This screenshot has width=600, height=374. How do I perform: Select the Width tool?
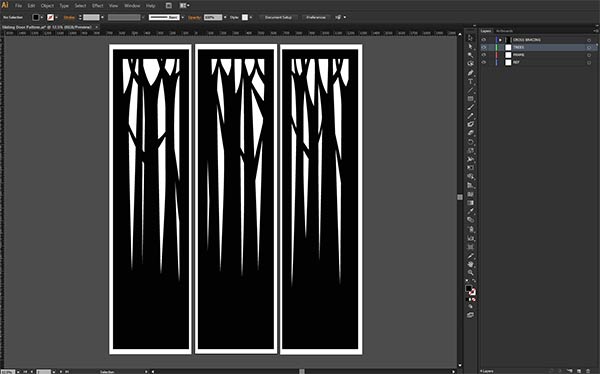pos(470,159)
